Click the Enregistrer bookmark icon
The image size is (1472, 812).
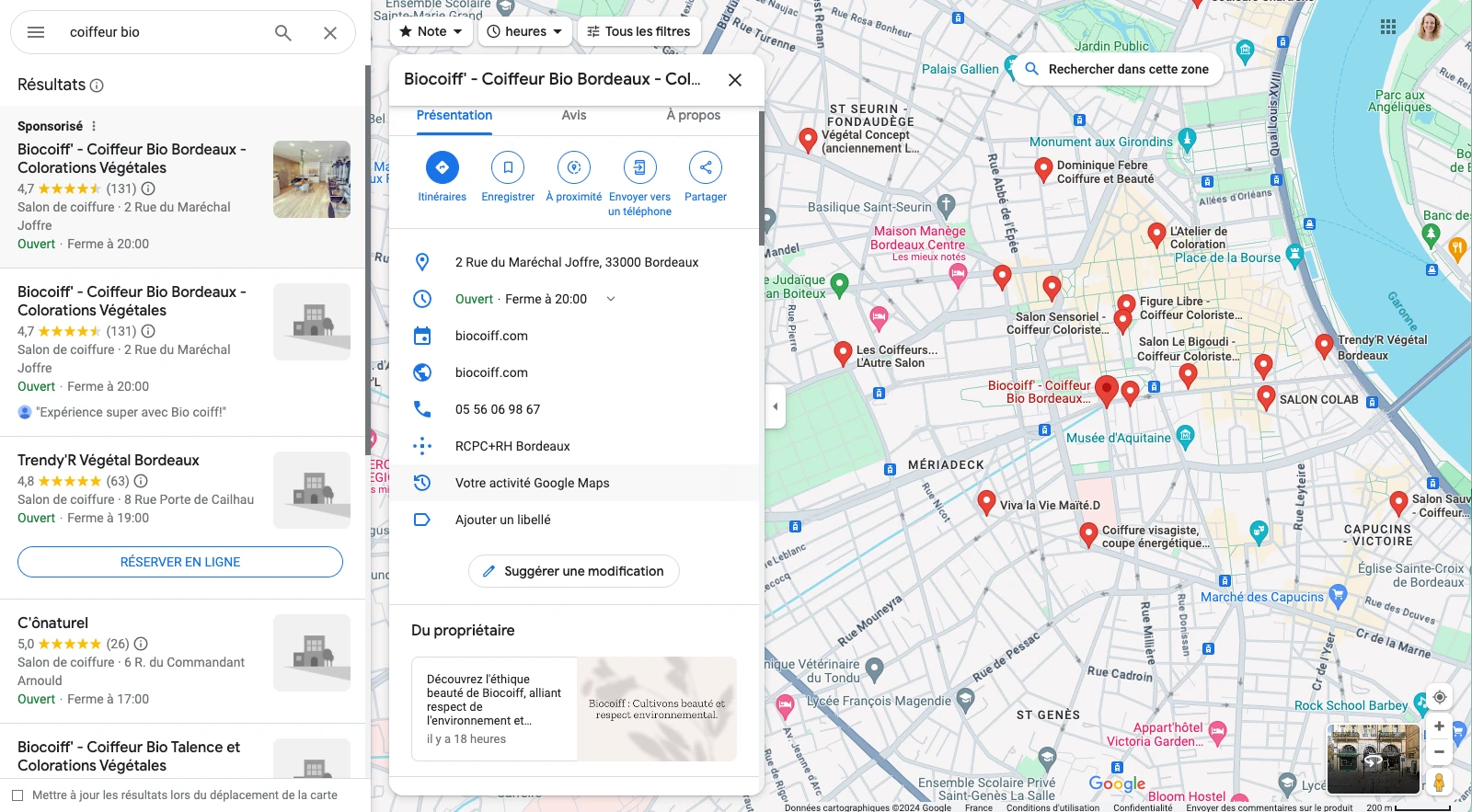point(508,167)
